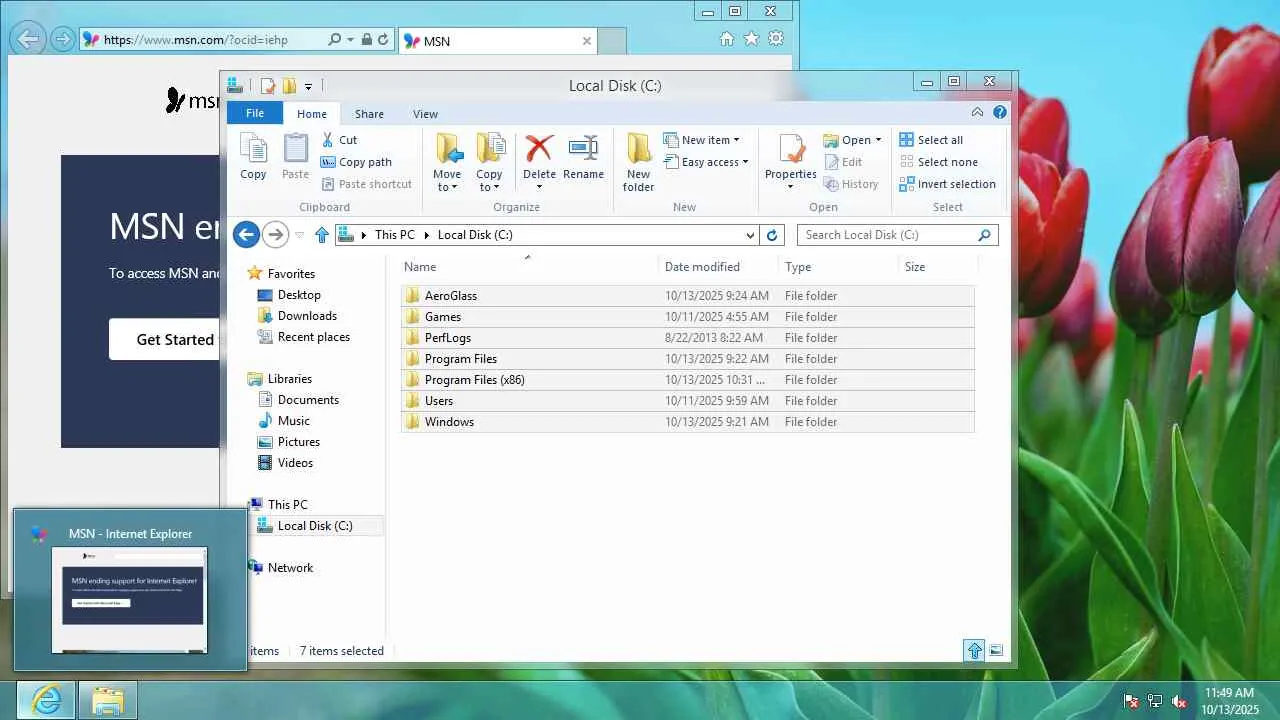
Task: Switch to the Home ribbon tab
Action: [x=312, y=114]
